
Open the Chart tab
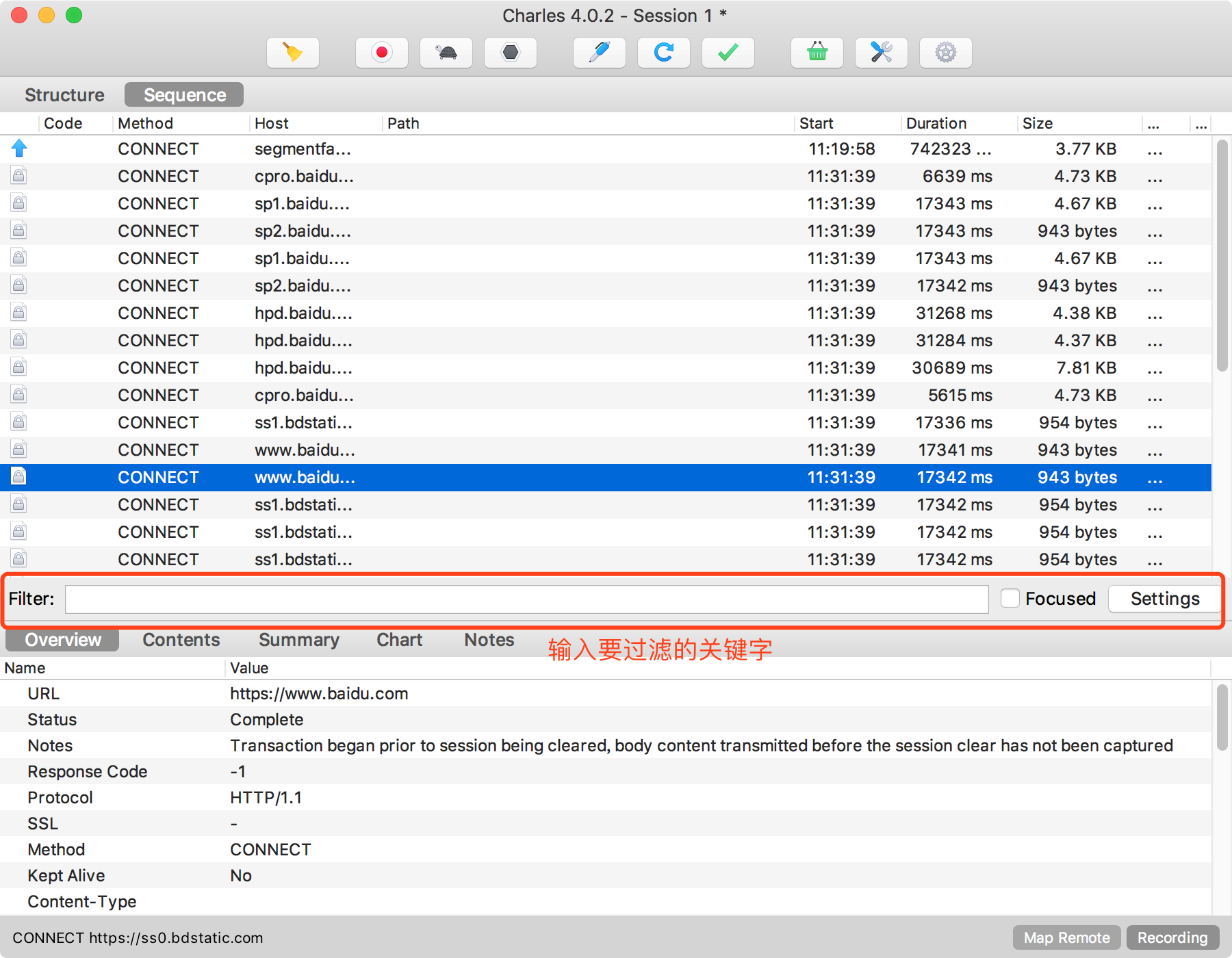pyautogui.click(x=400, y=640)
